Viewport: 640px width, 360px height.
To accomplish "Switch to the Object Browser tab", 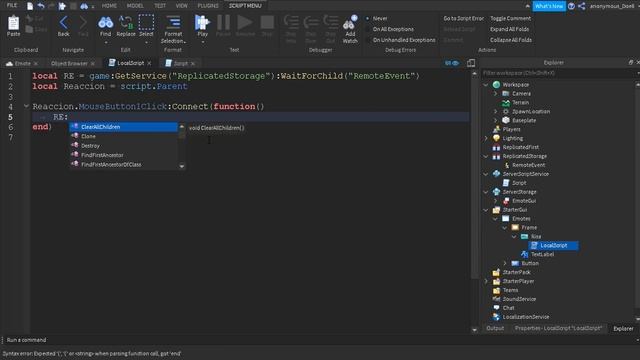I will 69,63.
